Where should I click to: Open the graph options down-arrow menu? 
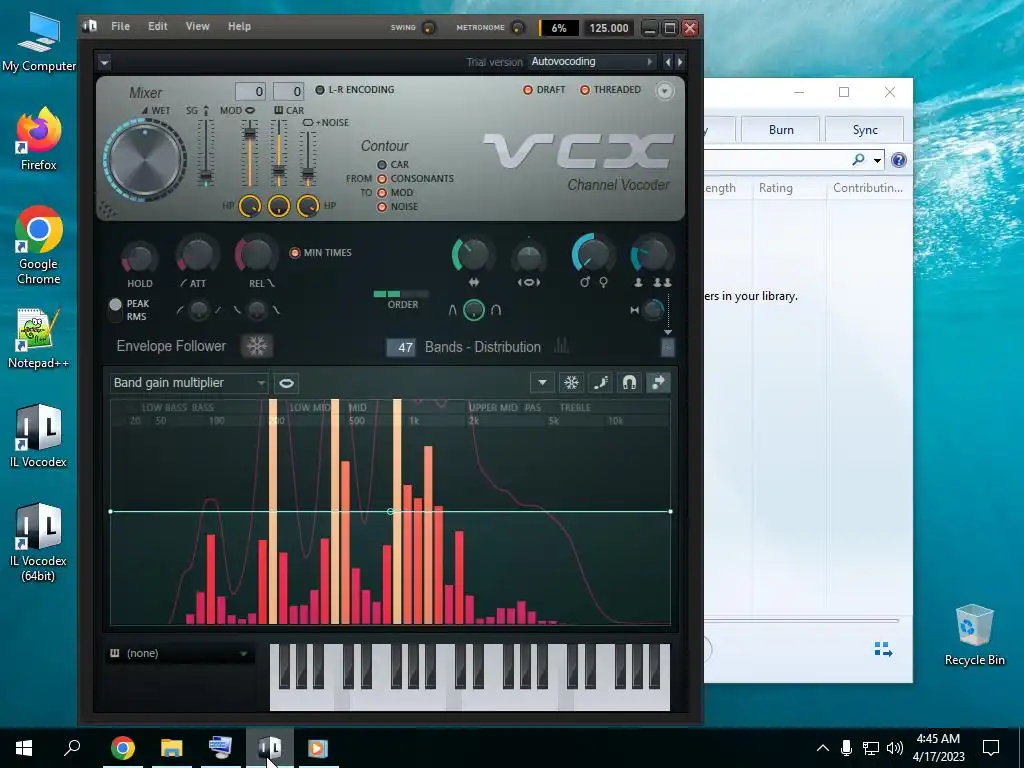pyautogui.click(x=542, y=383)
